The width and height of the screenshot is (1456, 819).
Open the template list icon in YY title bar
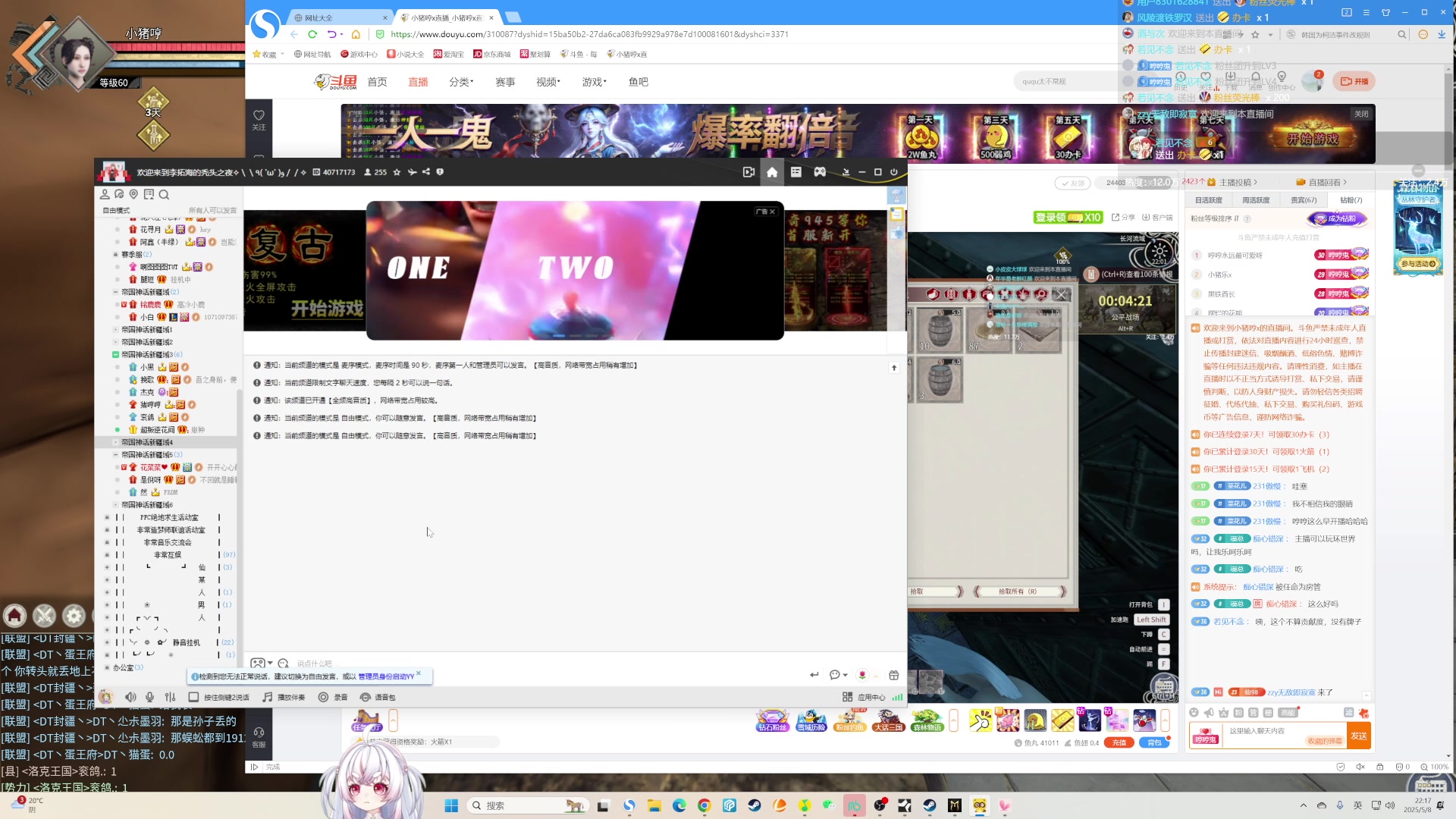click(x=796, y=172)
